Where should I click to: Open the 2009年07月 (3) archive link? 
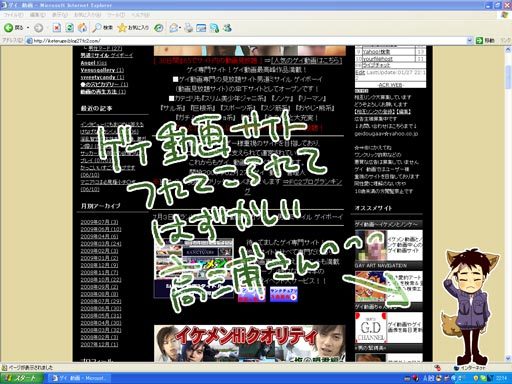coord(99,222)
